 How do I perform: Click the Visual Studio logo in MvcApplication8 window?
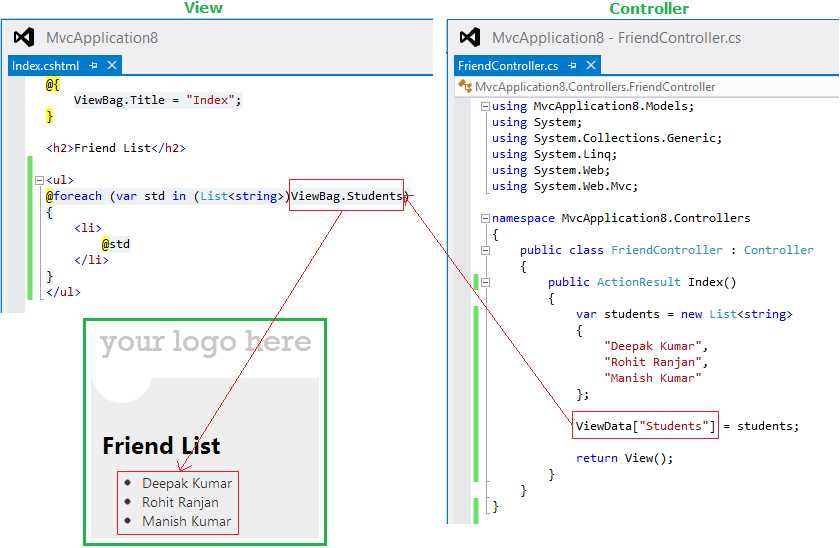tap(24, 37)
